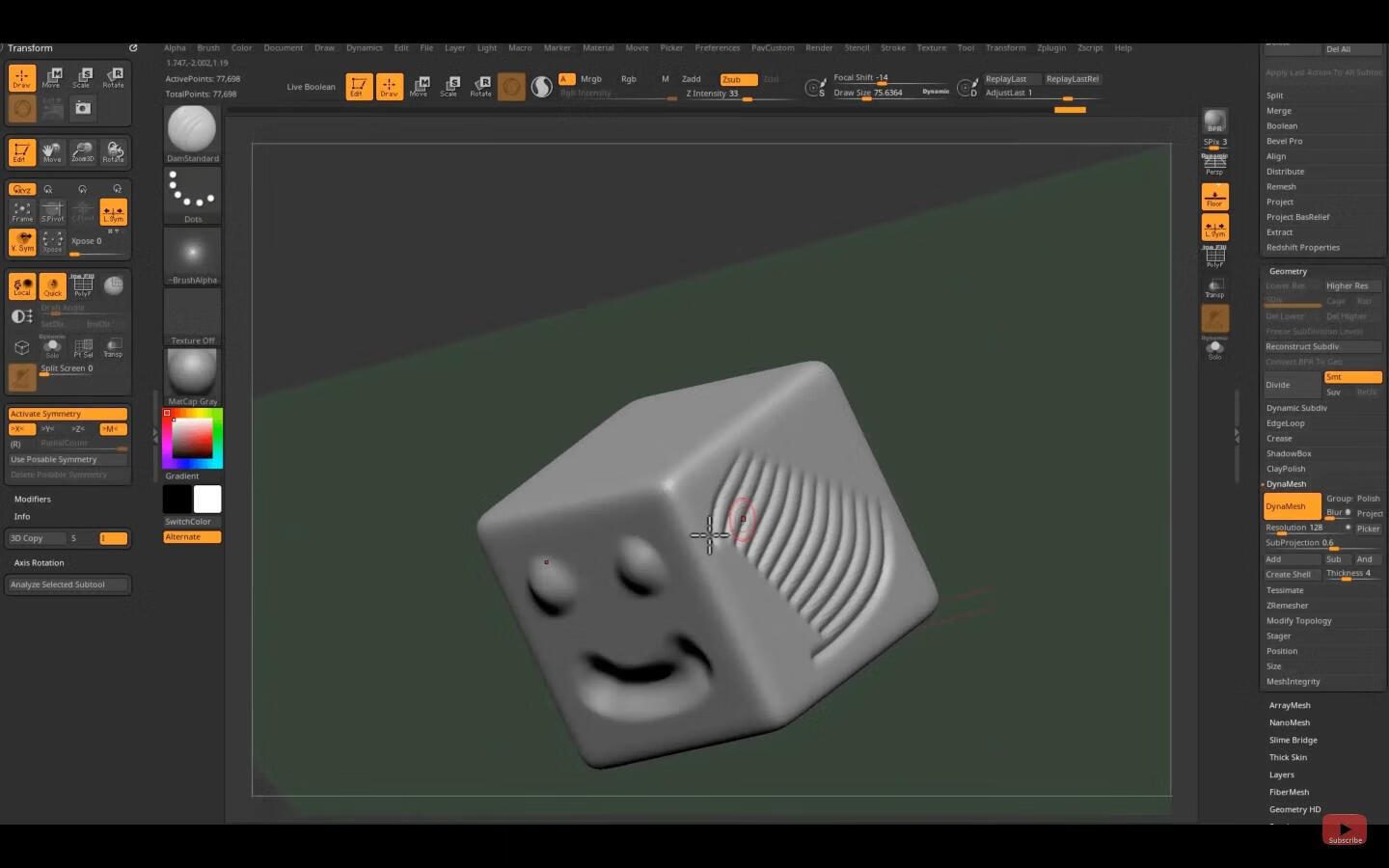Open the Stroke menu
This screenshot has height=868, width=1389.
(892, 47)
